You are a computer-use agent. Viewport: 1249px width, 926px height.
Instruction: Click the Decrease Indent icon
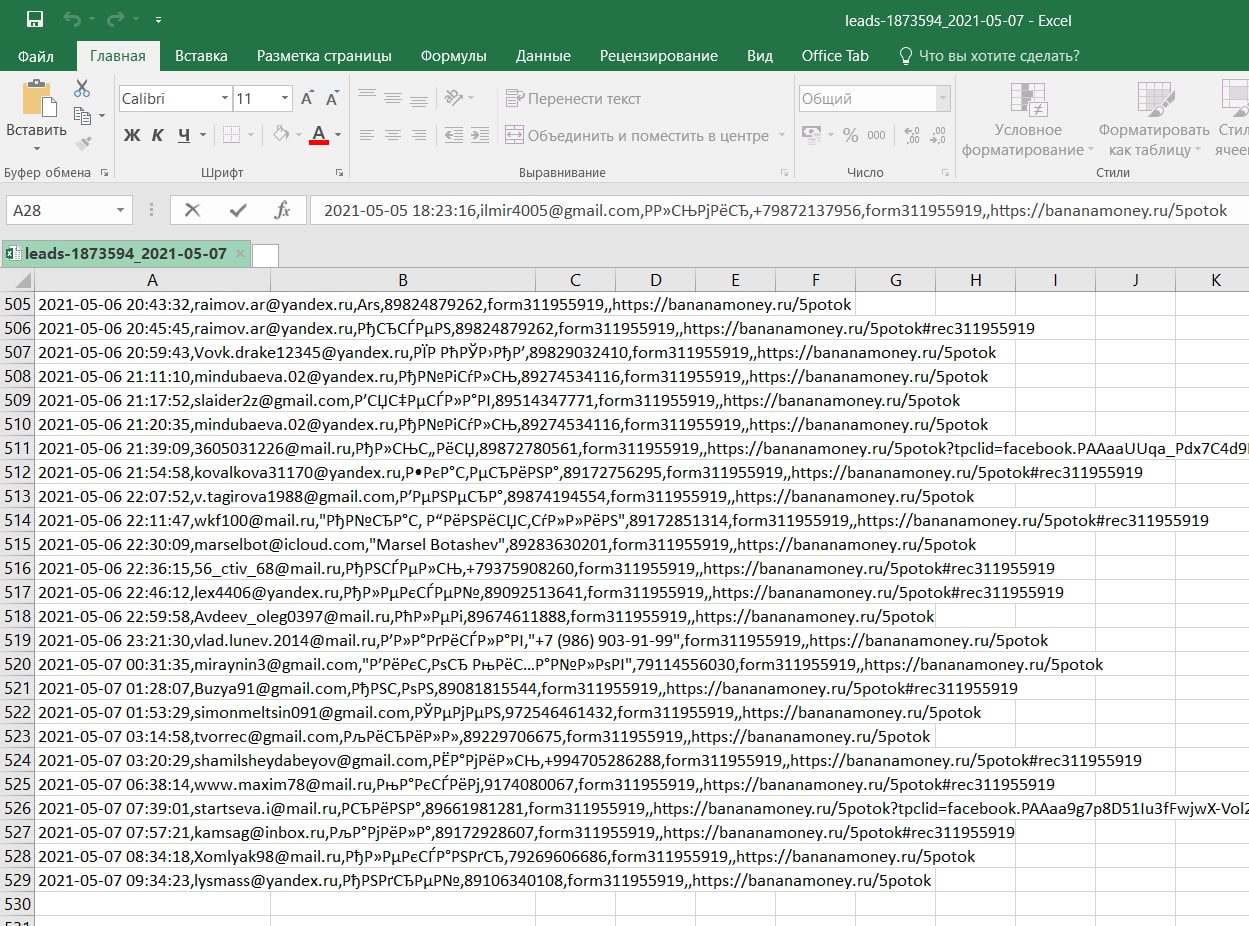point(454,135)
